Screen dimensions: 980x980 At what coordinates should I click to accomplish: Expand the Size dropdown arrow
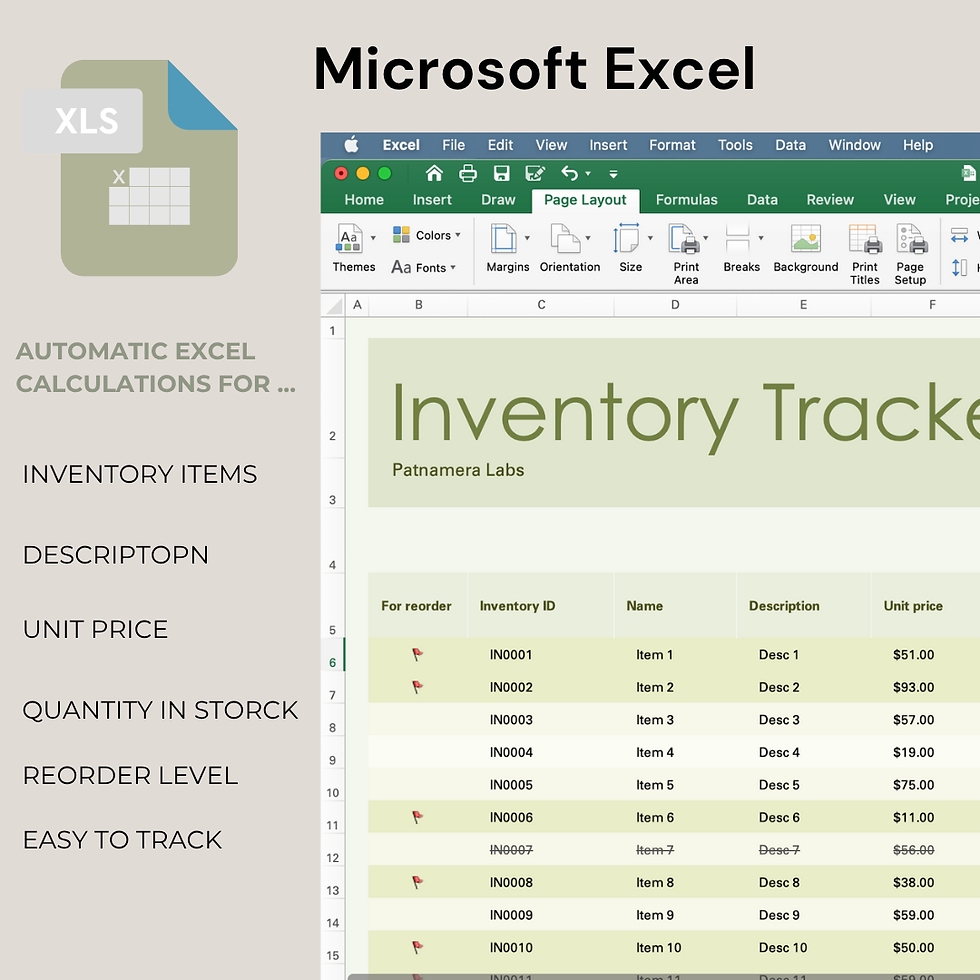(x=650, y=238)
